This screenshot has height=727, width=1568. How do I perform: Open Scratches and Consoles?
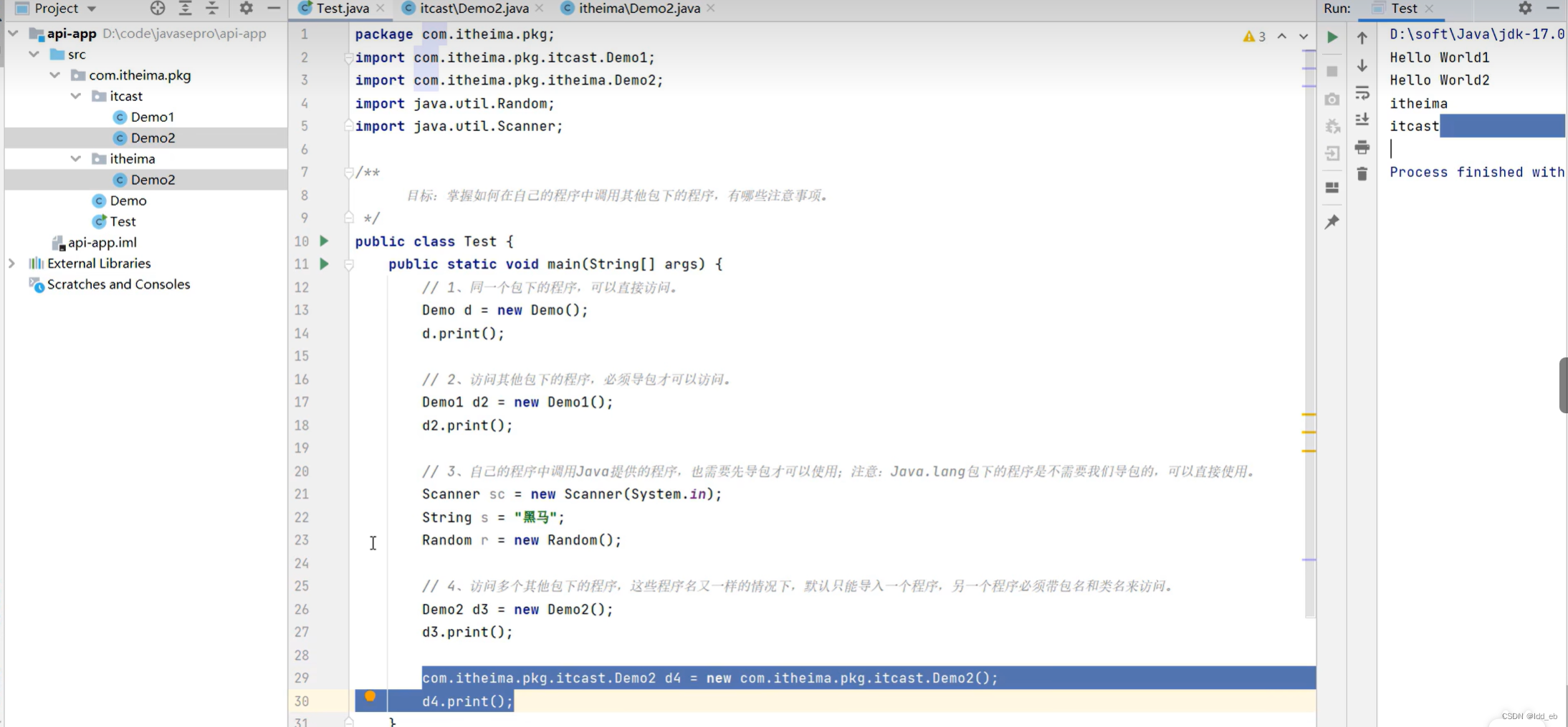109,284
